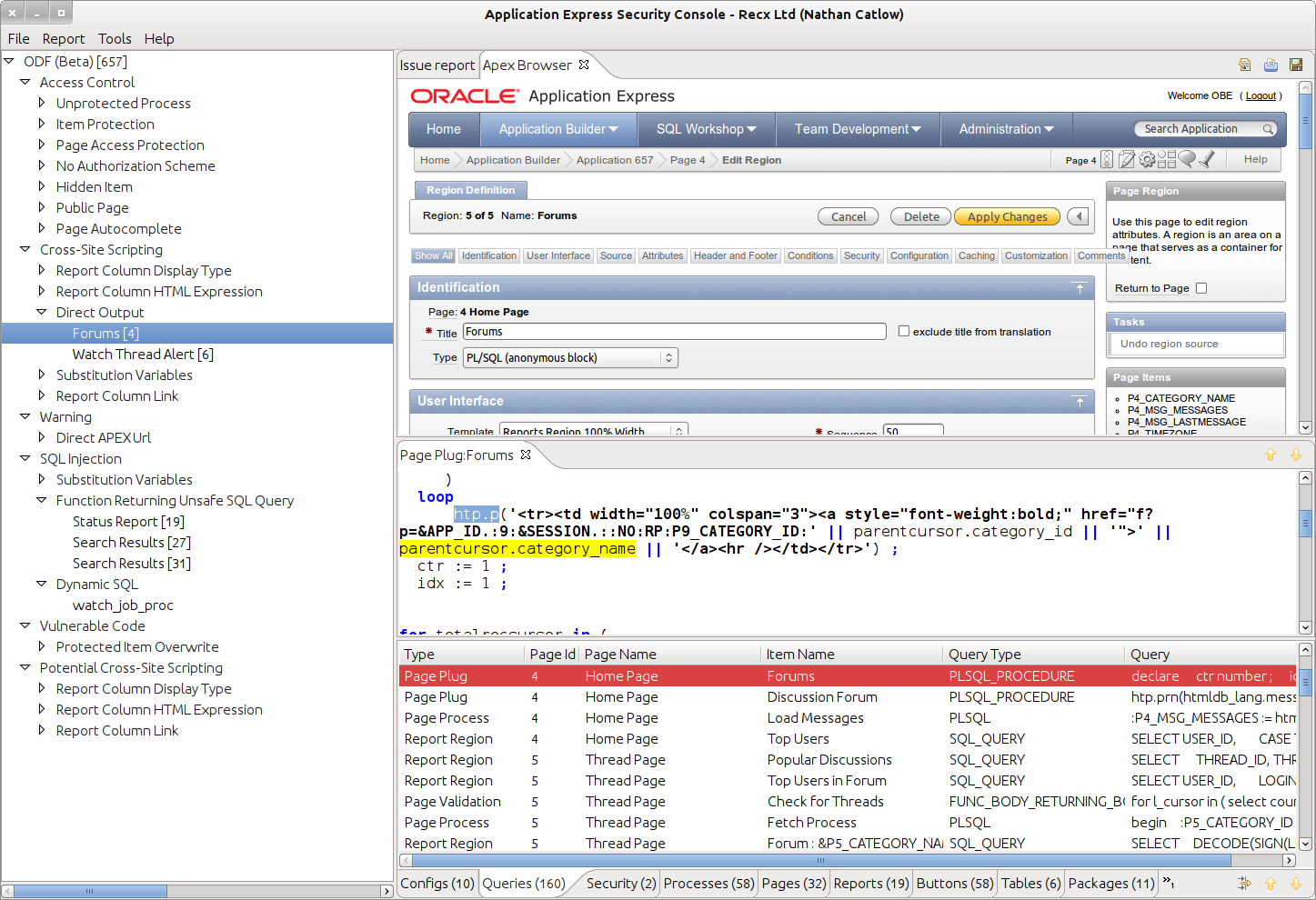This screenshot has width=1316, height=900.
Task: Open the Team Development dropdown menu
Action: tap(858, 129)
